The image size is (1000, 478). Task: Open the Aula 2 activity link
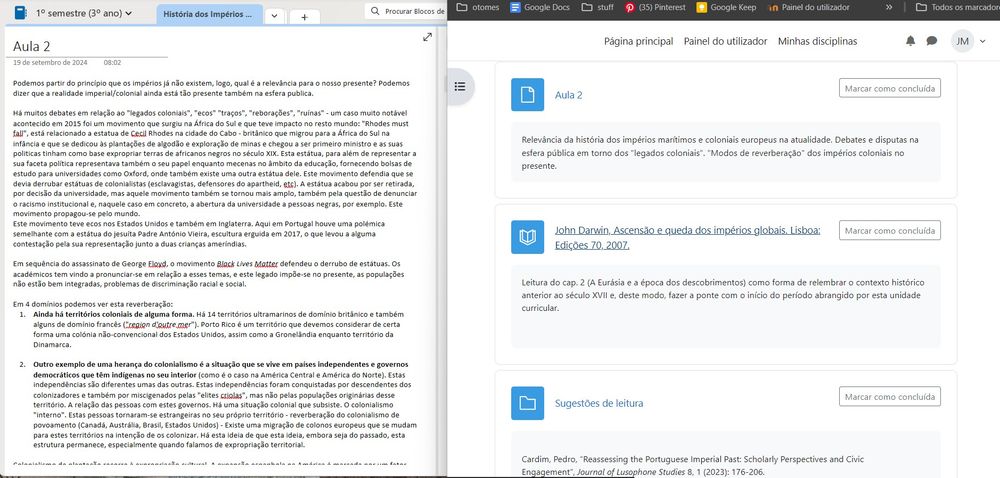(568, 95)
